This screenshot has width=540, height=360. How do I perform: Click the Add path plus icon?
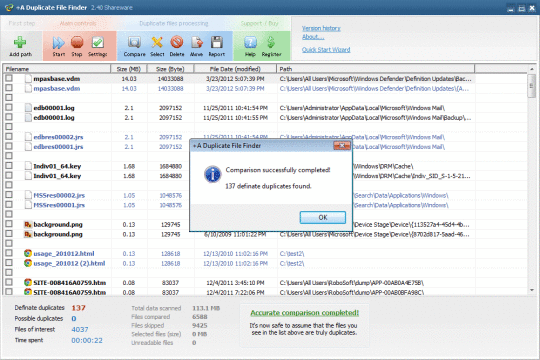[20, 42]
